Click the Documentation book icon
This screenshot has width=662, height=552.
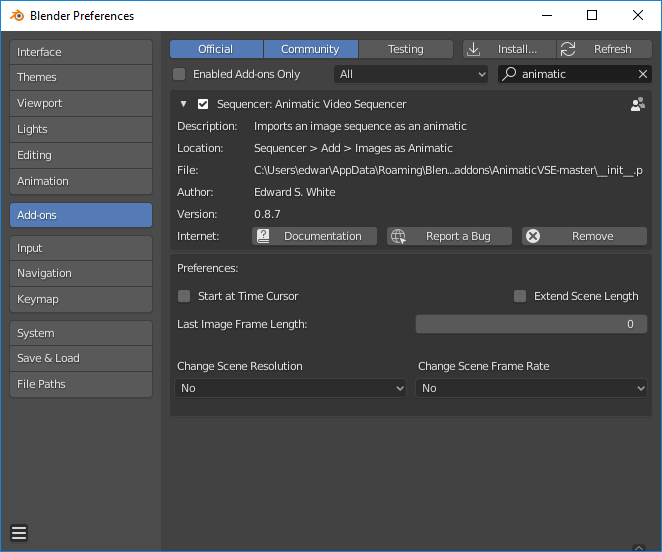pos(264,236)
